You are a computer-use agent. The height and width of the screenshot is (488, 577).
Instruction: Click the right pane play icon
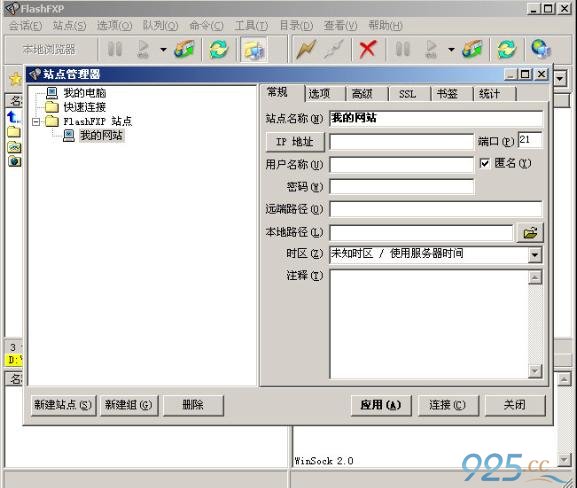click(431, 49)
